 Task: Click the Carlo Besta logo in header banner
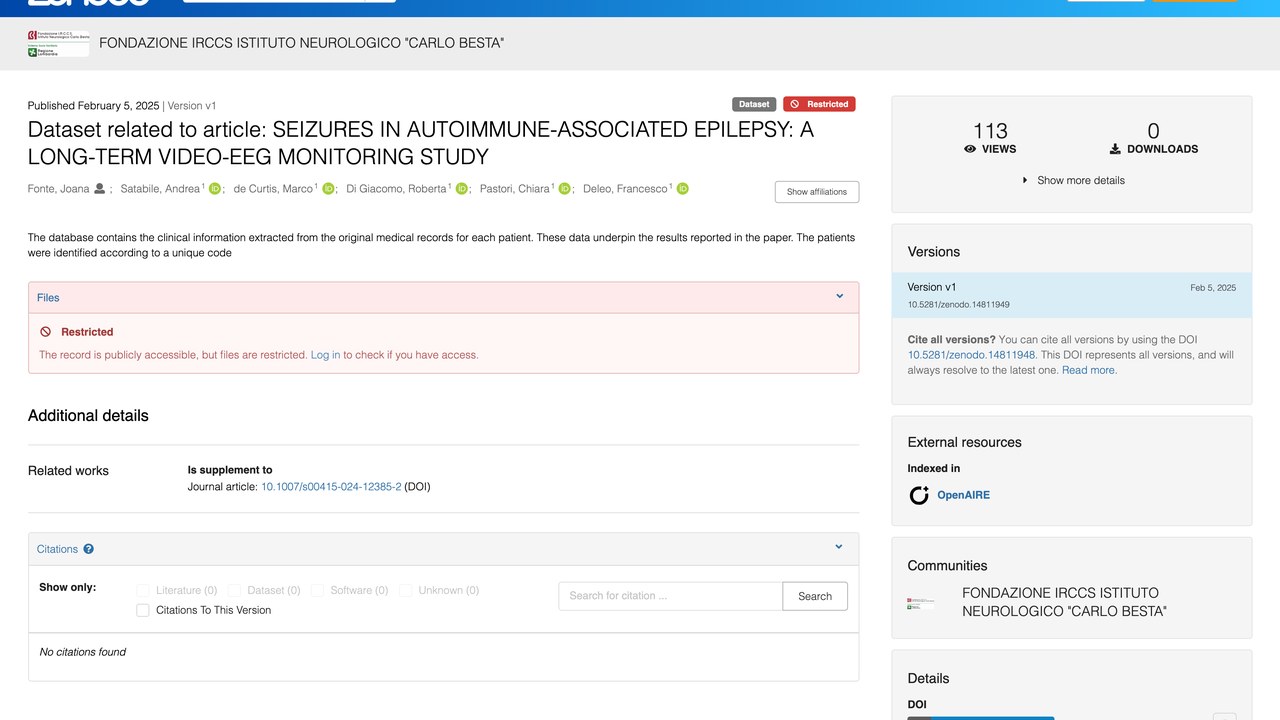coord(58,44)
